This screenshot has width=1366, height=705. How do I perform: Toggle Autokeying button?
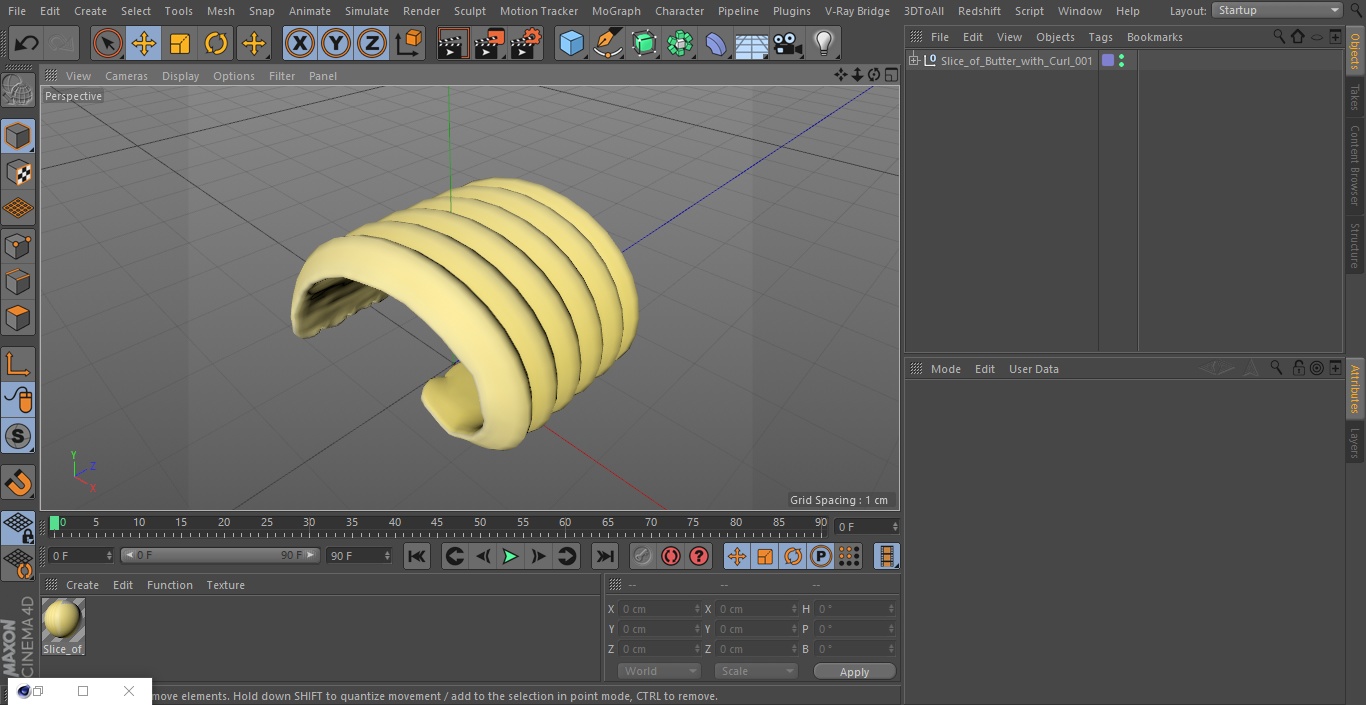671,556
